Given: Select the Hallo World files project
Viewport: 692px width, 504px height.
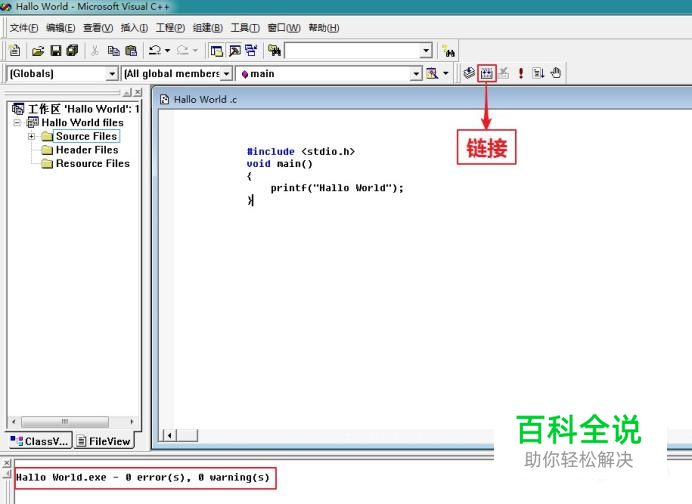Looking at the screenshot, I should tap(82, 122).
